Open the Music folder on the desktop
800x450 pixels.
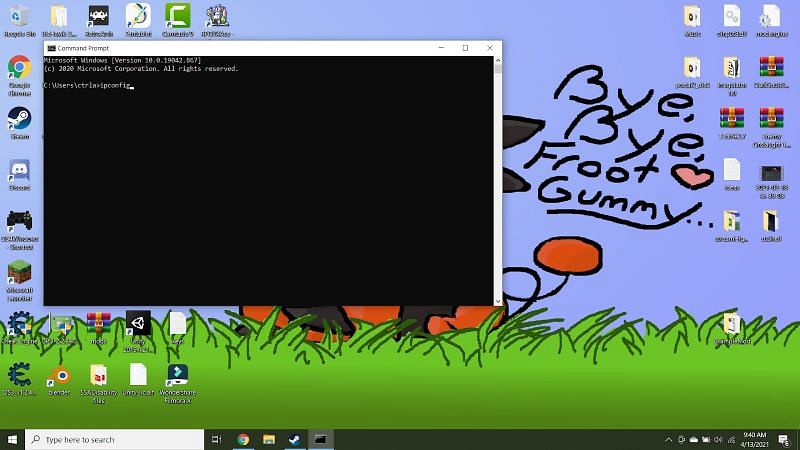tap(692, 16)
